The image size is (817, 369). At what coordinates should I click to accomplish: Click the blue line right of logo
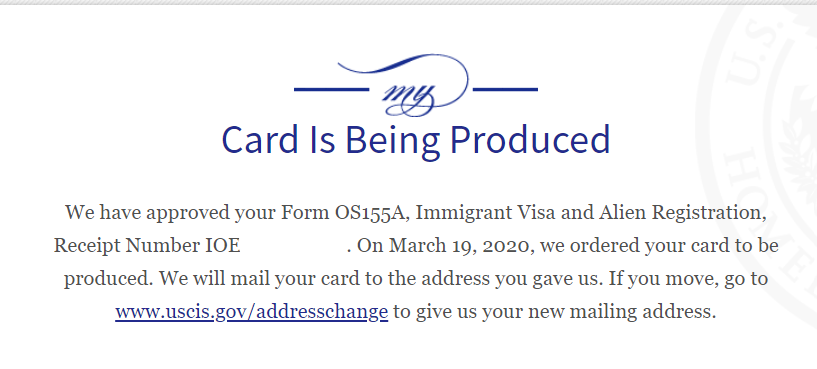(x=505, y=90)
